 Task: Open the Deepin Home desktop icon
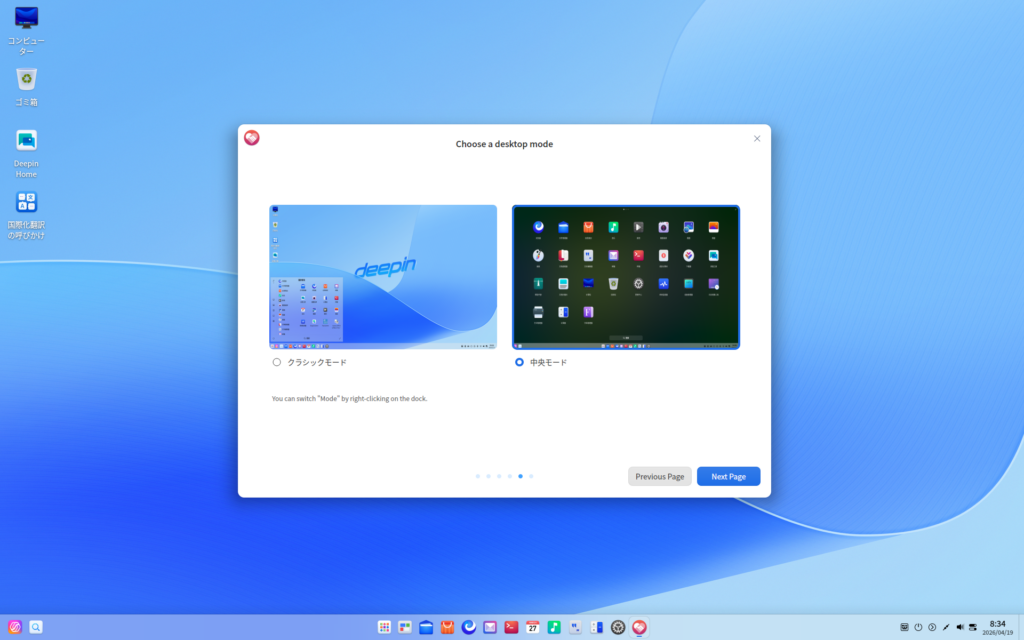point(26,141)
